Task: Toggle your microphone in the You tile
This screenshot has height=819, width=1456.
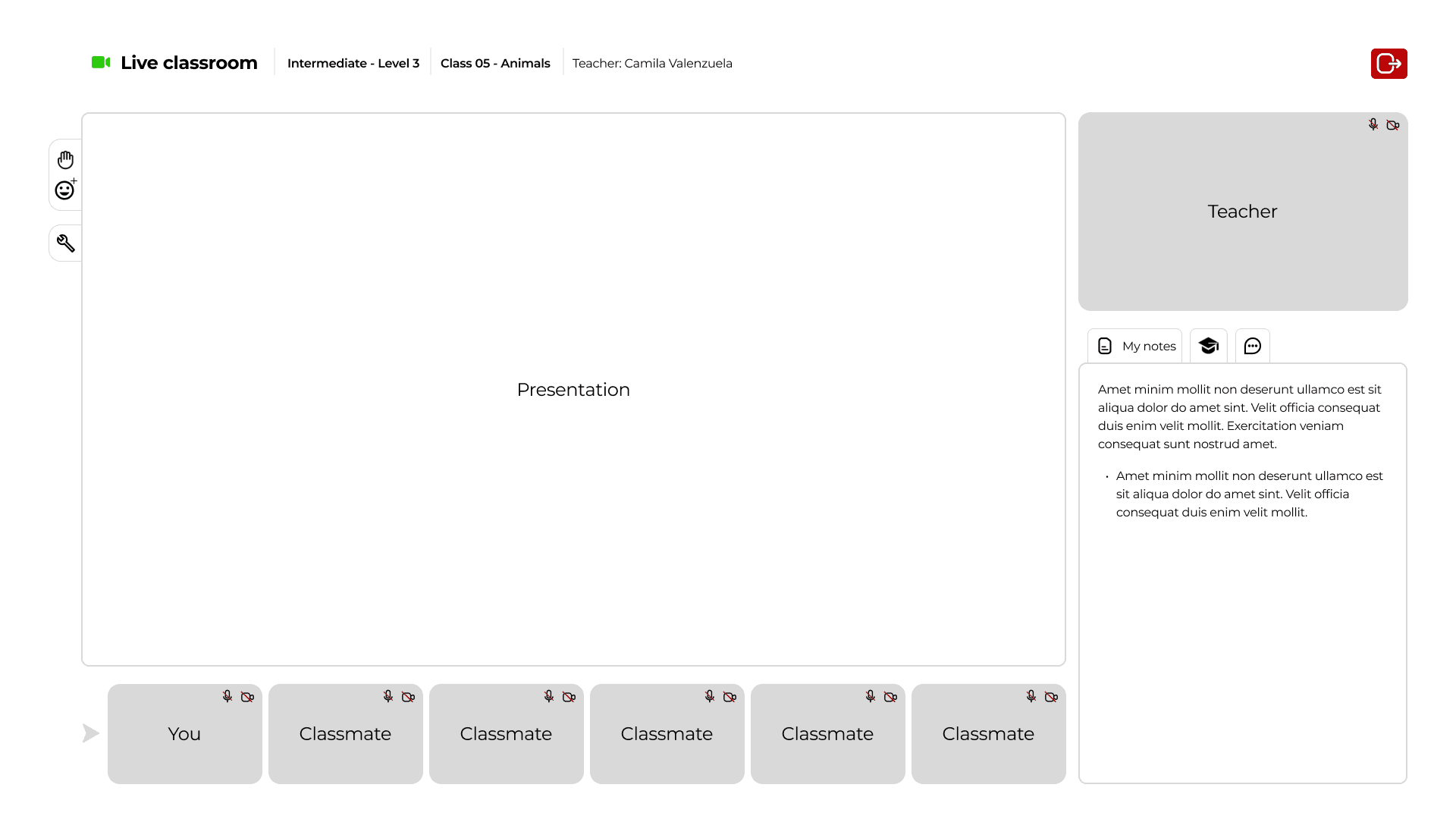Action: [227, 696]
